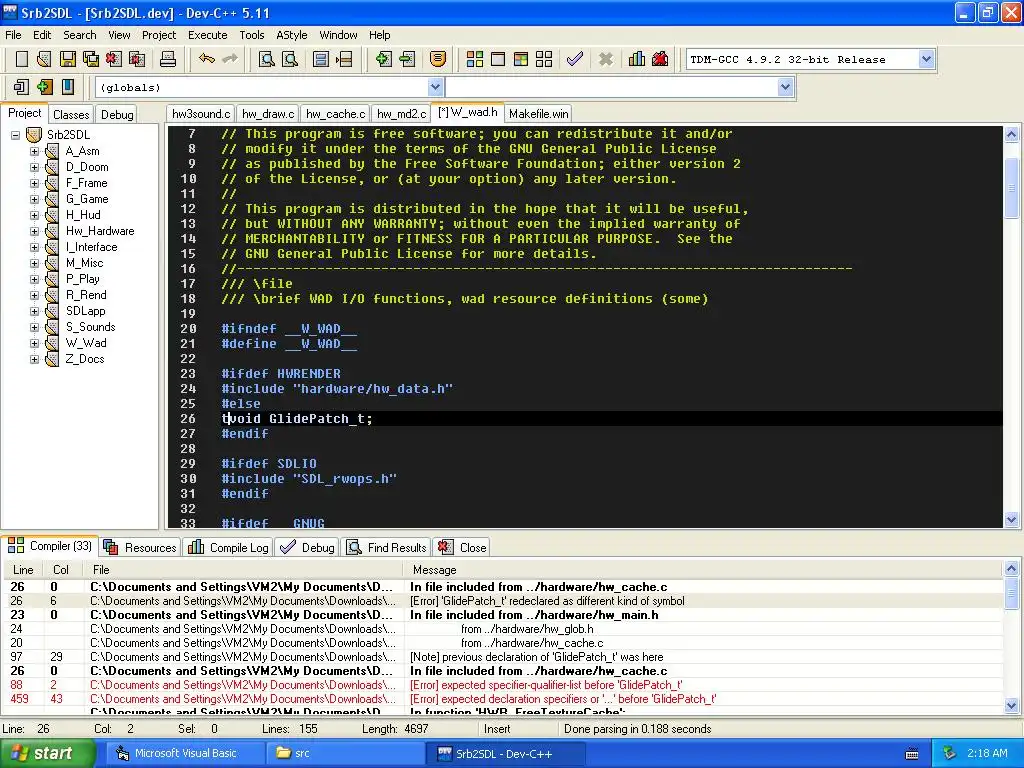Click the Close file toolbar icon

pos(114,59)
